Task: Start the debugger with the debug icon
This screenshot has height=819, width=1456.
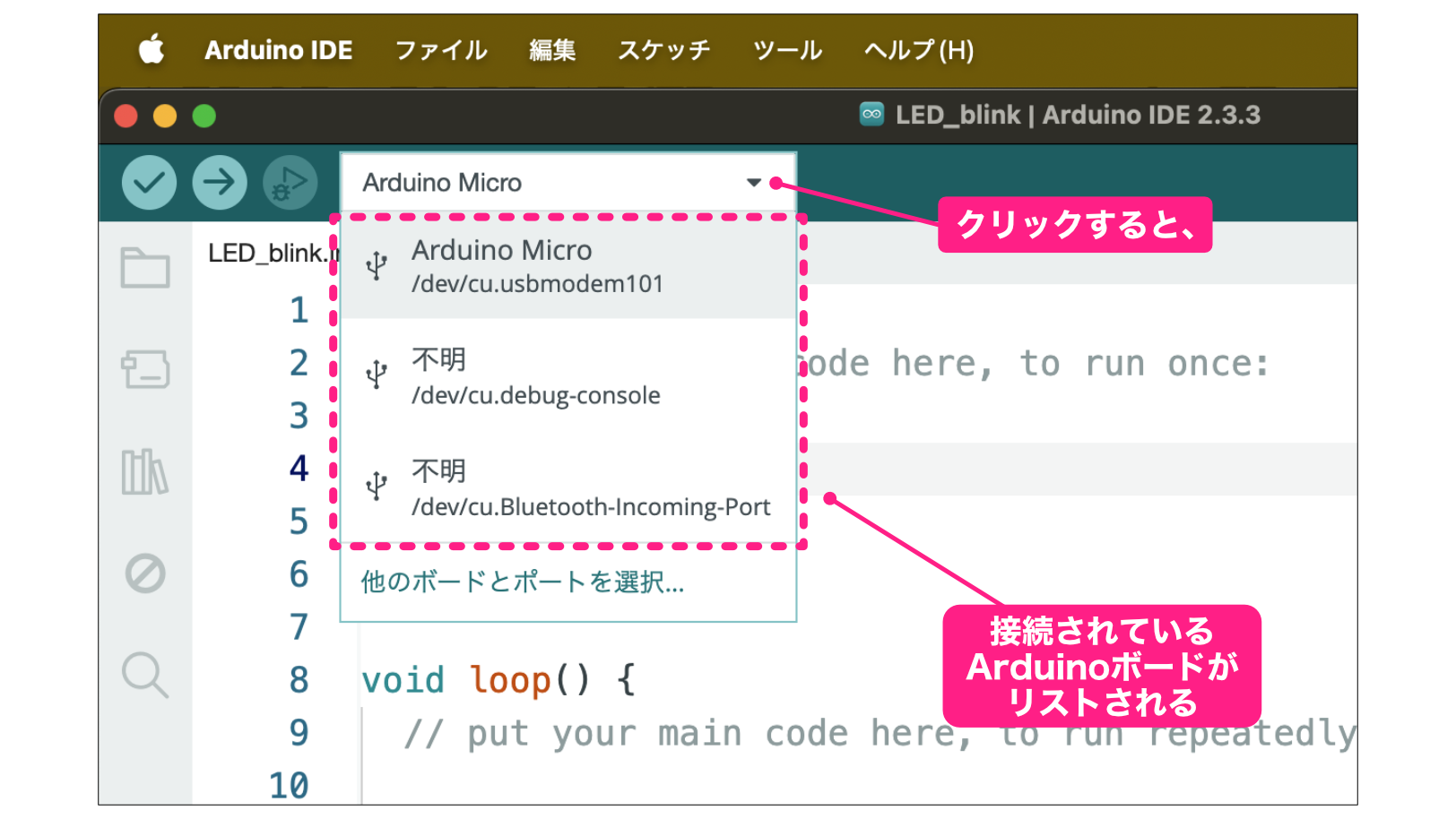Action: 290,183
